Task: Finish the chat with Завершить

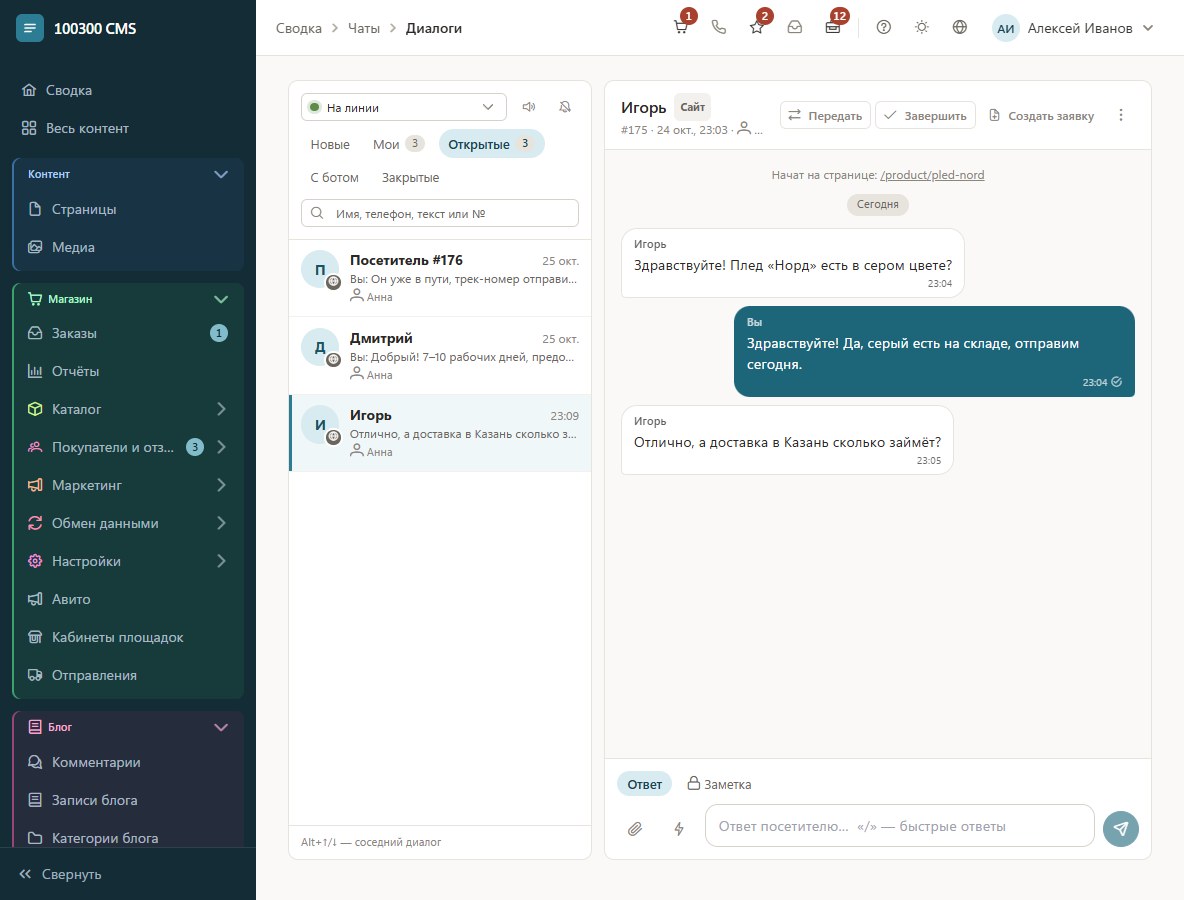Action: [x=926, y=116]
